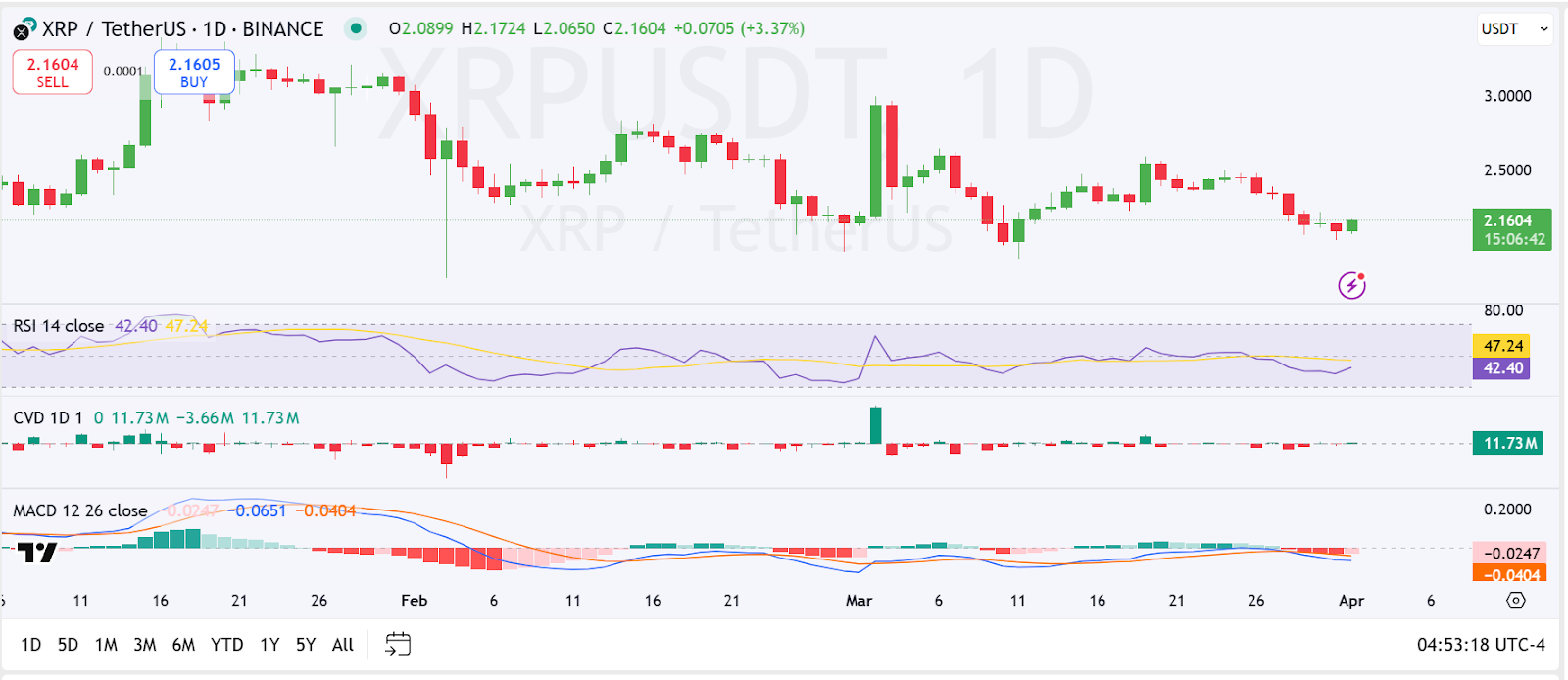1568x680 pixels.
Task: Select the 1M time range
Action: pos(106,645)
